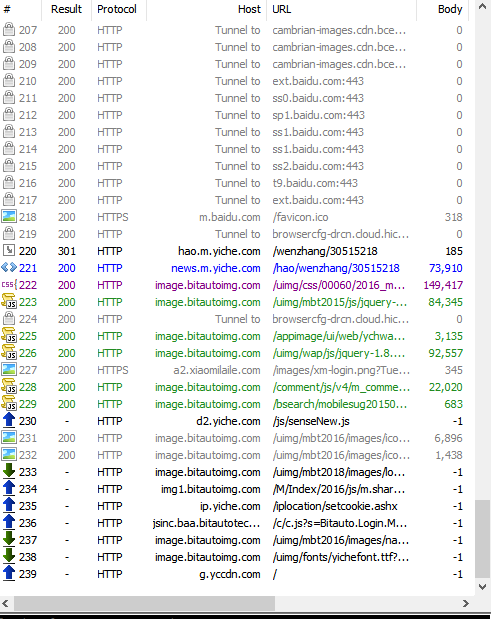Screen dimensions: 491x619
Task: Select host m.baidu.com
Action: pos(230,217)
